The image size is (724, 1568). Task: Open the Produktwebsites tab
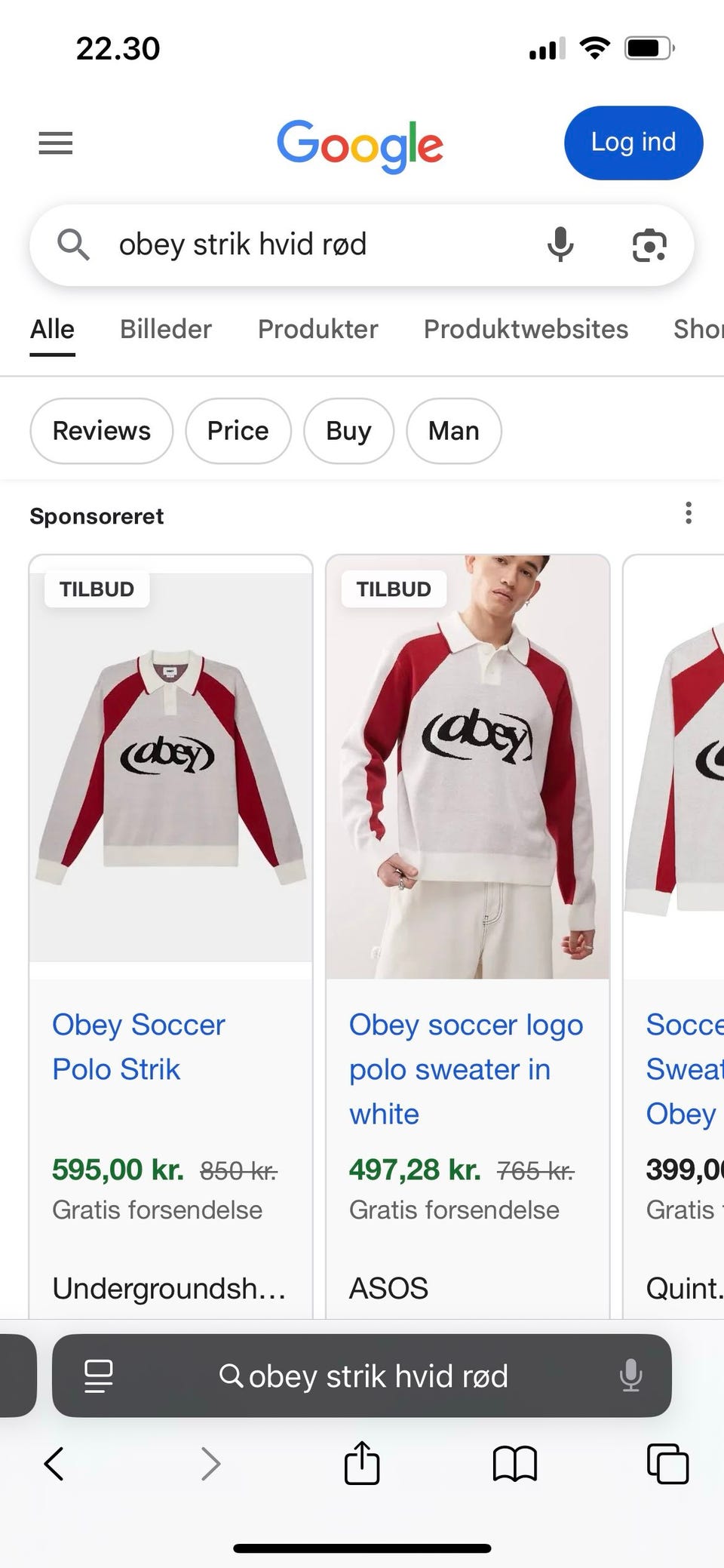tap(526, 329)
